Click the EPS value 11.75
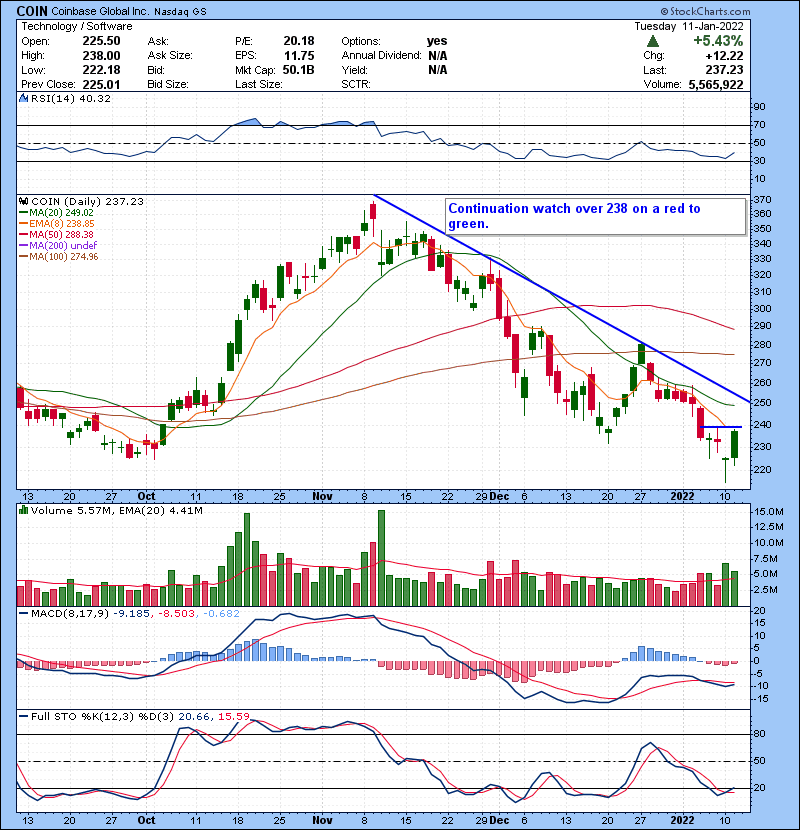 coord(299,56)
